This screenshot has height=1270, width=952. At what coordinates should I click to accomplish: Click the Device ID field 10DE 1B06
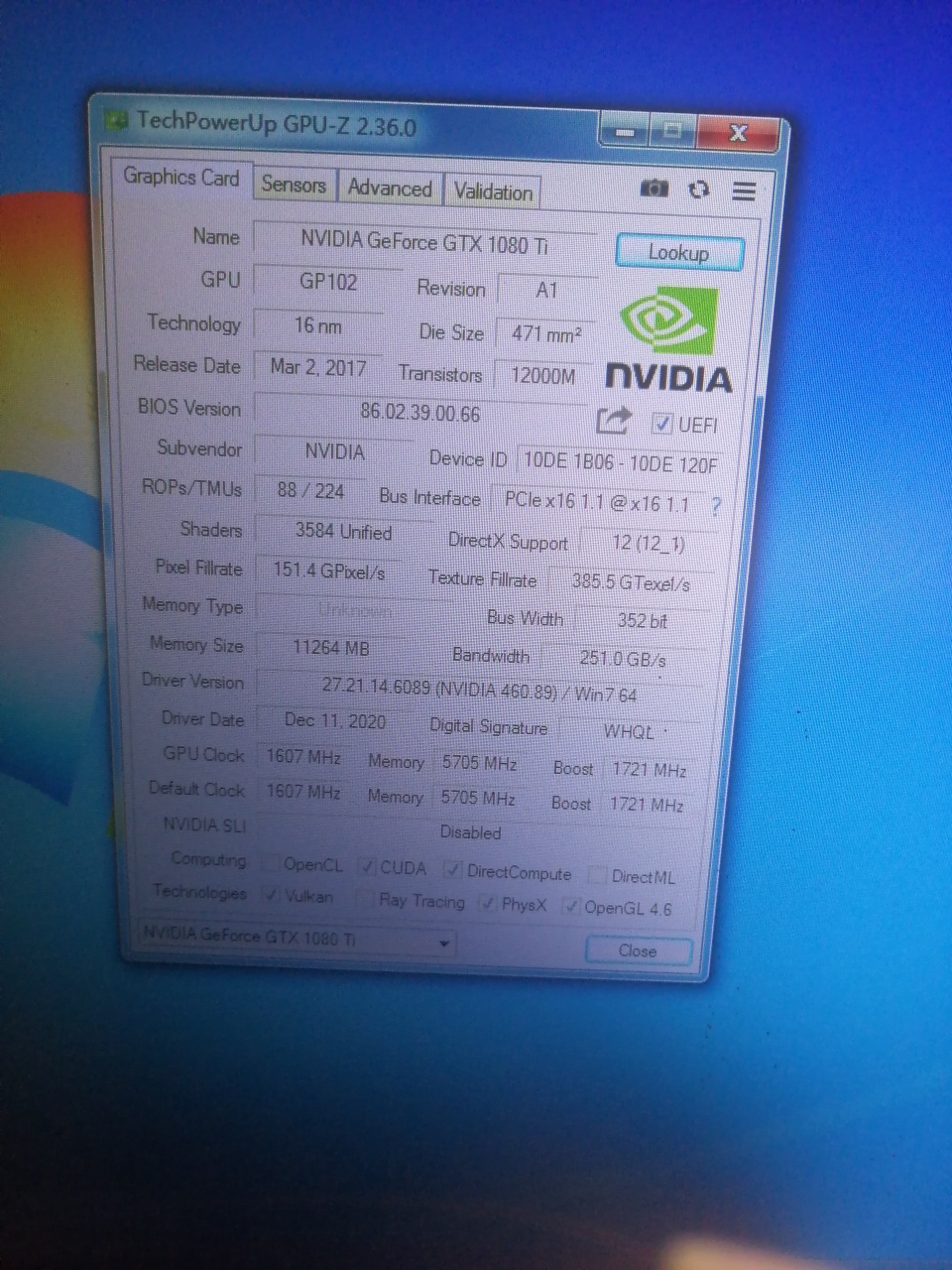(x=620, y=462)
